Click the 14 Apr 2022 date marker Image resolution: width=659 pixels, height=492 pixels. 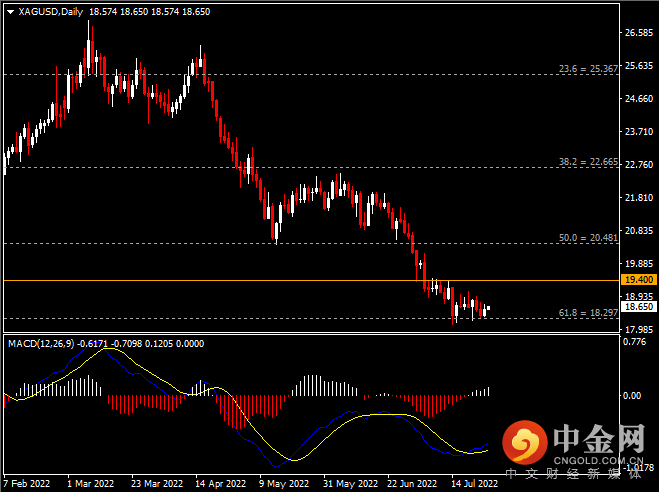[220, 484]
